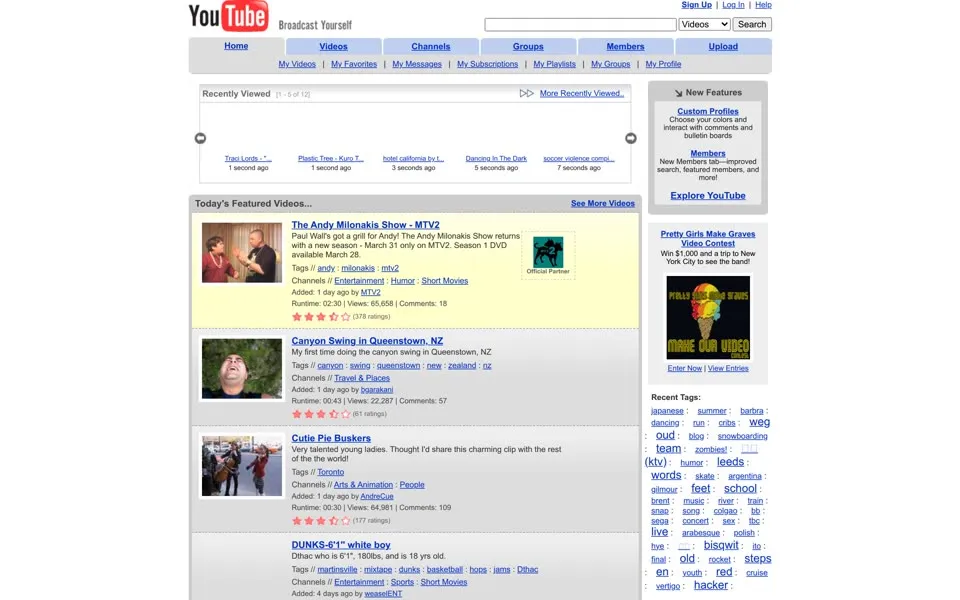Click the YouTube logo
Image resolution: width=960 pixels, height=600 pixels.
click(x=228, y=16)
